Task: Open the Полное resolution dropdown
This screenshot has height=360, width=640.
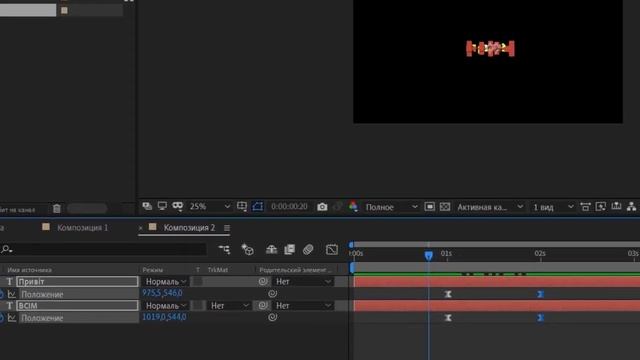Action: pos(391,207)
